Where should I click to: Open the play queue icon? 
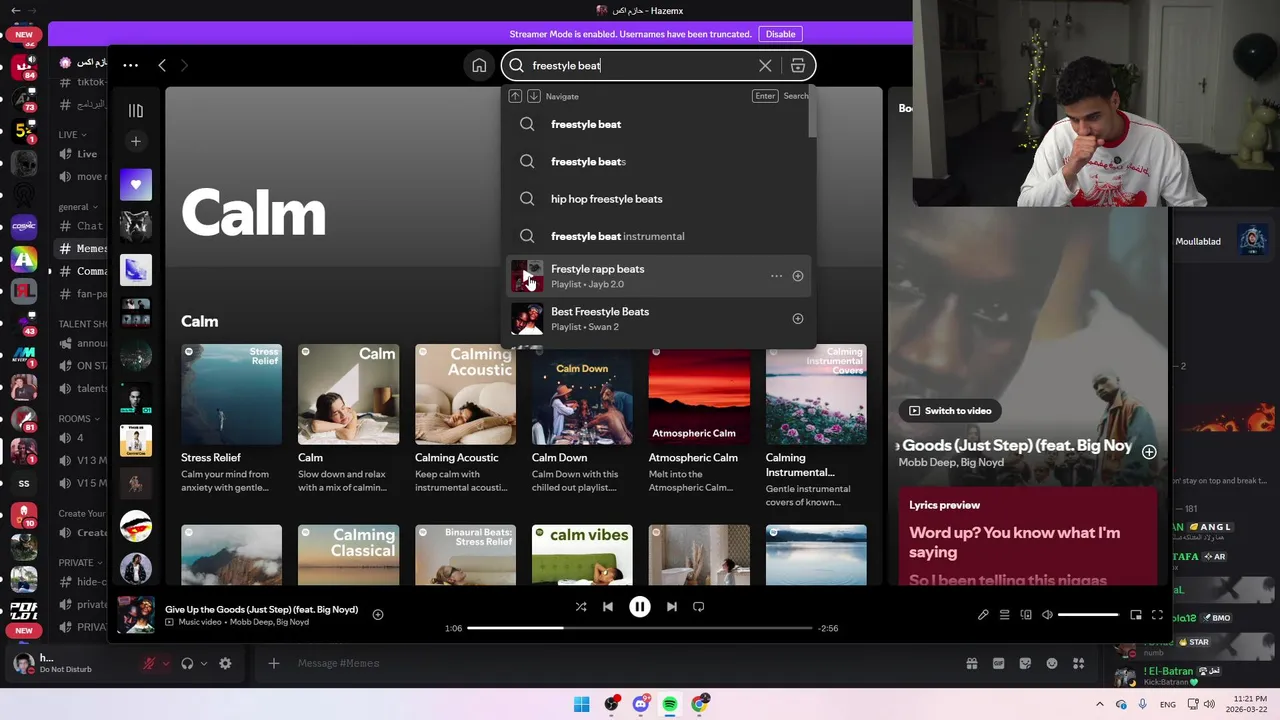tap(1004, 615)
